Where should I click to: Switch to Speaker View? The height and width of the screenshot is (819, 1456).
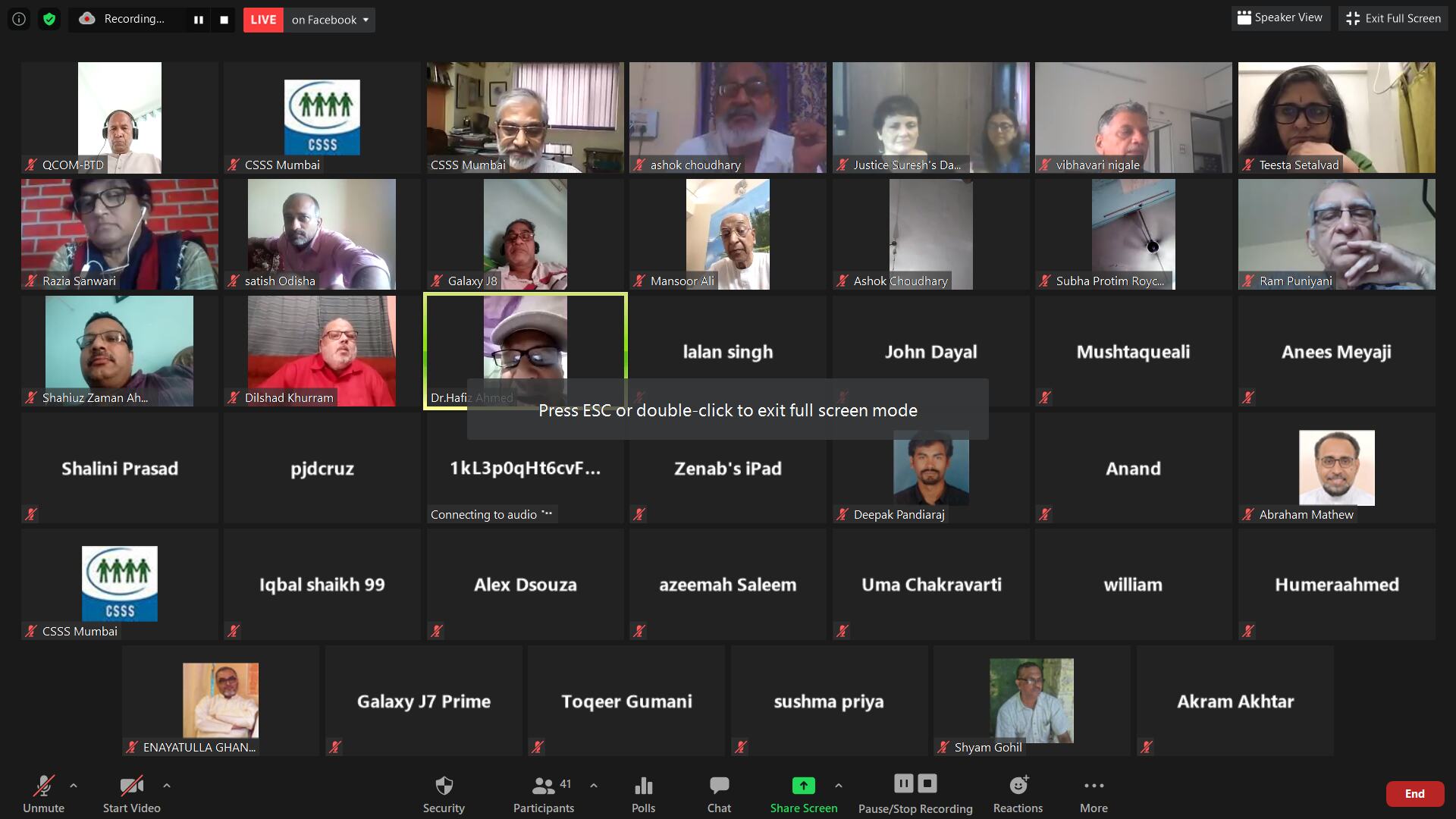click(x=1280, y=17)
